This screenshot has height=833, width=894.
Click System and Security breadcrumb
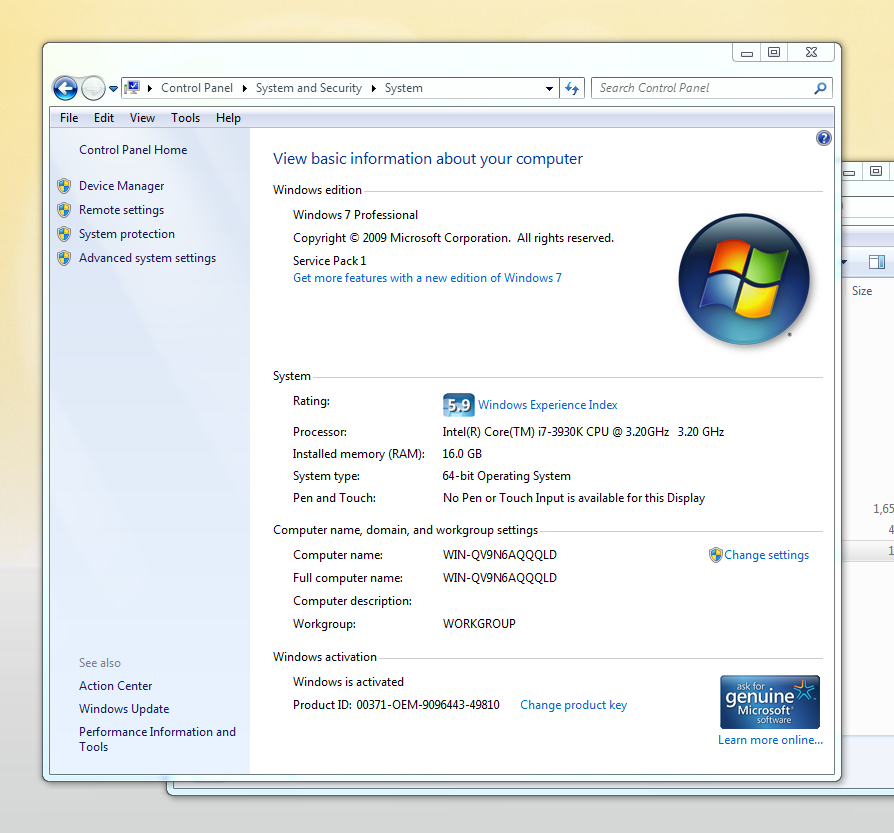pos(308,88)
